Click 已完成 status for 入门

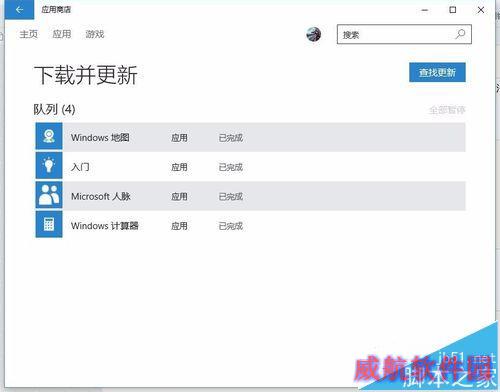click(231, 167)
